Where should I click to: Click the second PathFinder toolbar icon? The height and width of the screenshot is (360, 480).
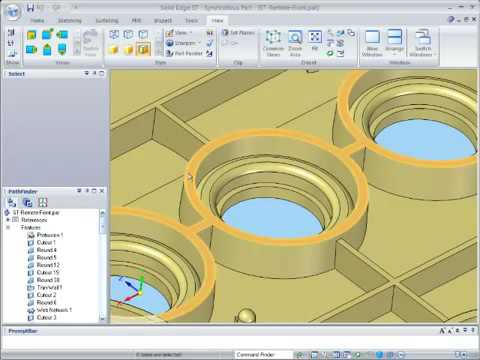pyautogui.click(x=28, y=202)
